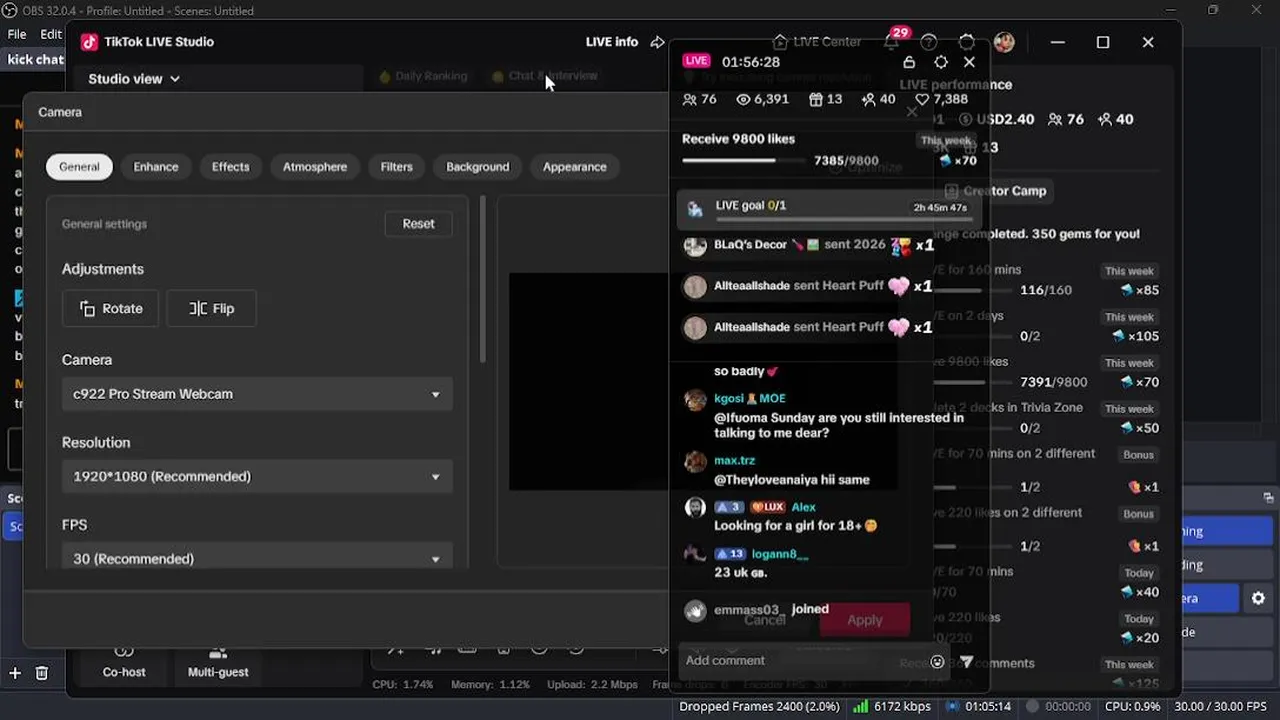Click the Co-host button
The height and width of the screenshot is (720, 1280).
tap(124, 663)
